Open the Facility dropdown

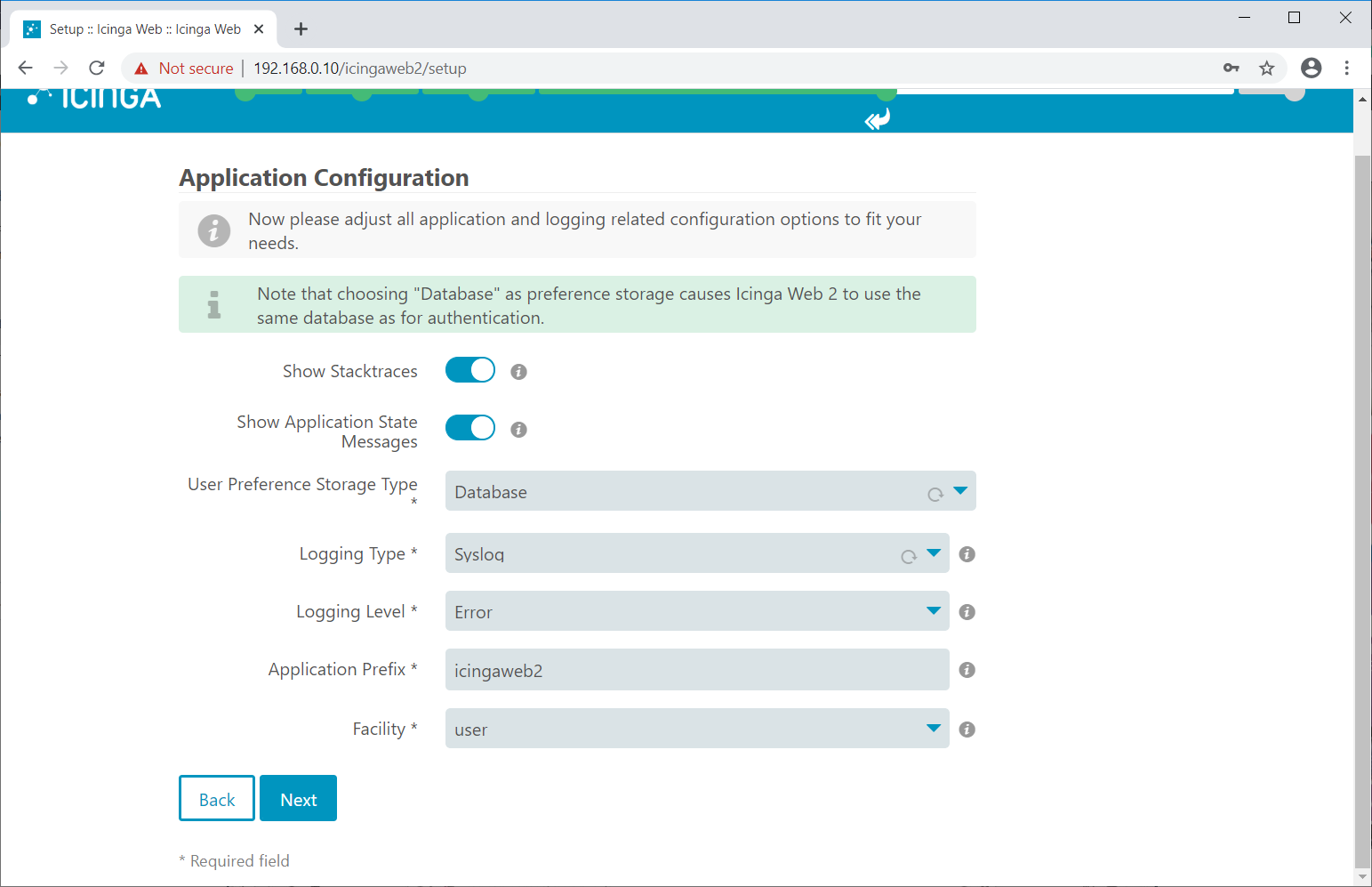tap(697, 729)
